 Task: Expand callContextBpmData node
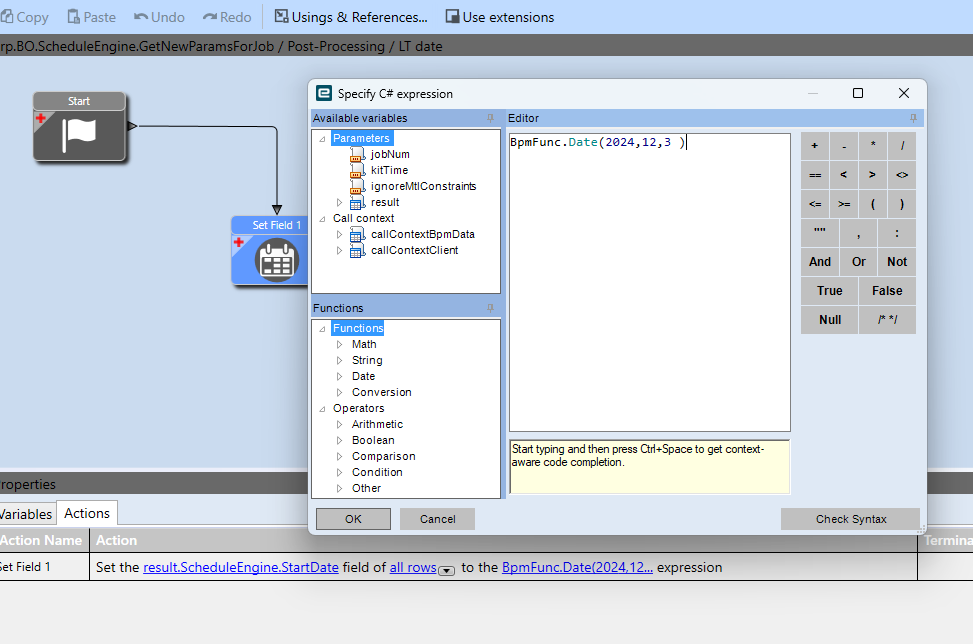339,235
